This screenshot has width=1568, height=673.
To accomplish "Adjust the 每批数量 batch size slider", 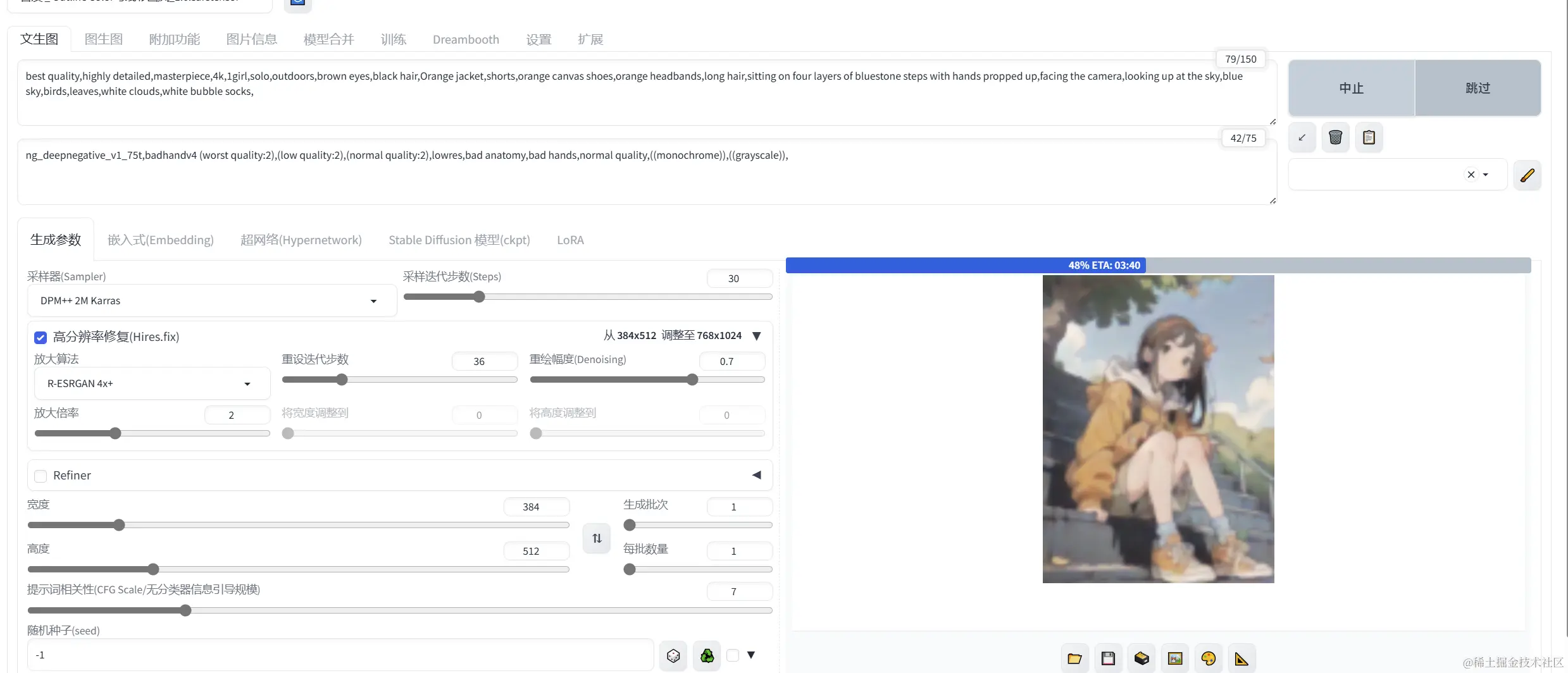I will tap(698, 569).
